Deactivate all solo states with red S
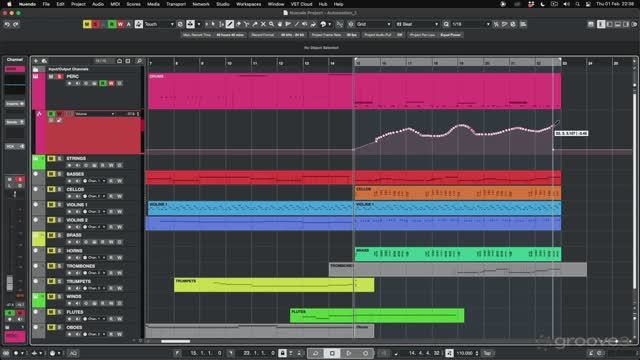Image resolution: width=640 pixels, height=360 pixels. click(95, 24)
